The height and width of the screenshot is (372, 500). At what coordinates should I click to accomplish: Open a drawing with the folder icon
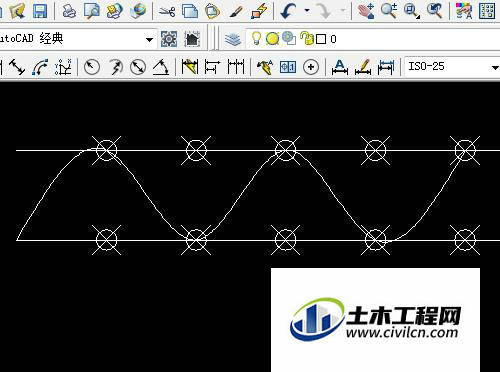17,11
